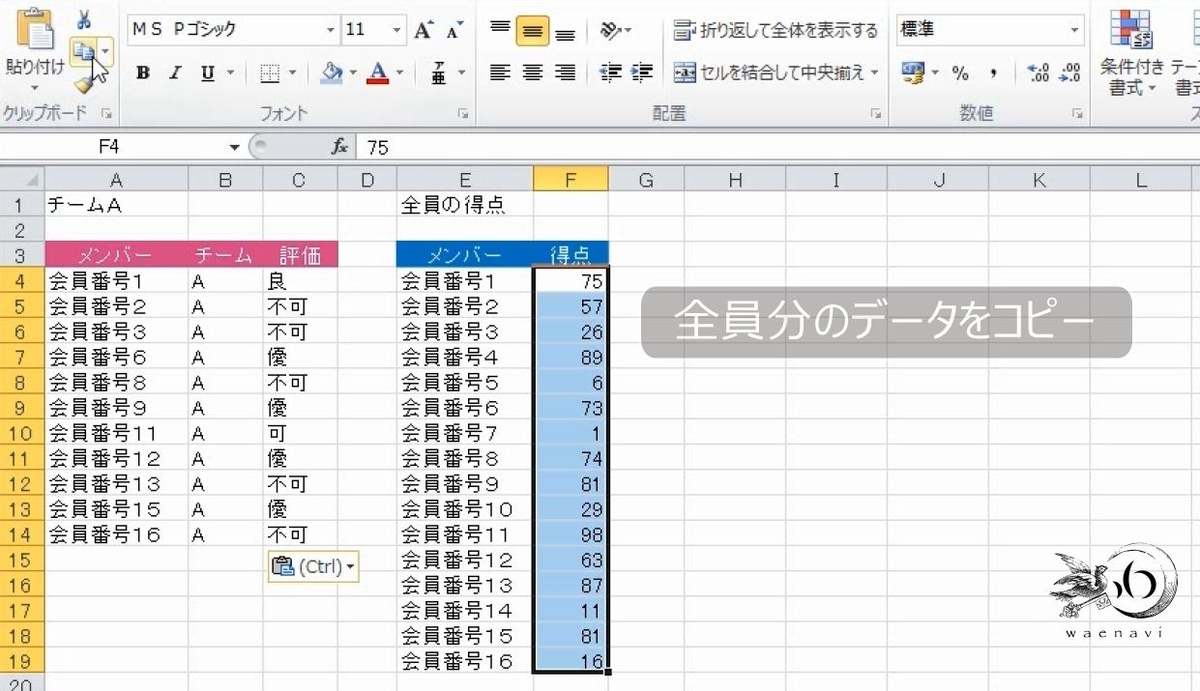Screen dimensions: 1200x691
Task: Toggle Underline formatting
Action: click(x=207, y=73)
